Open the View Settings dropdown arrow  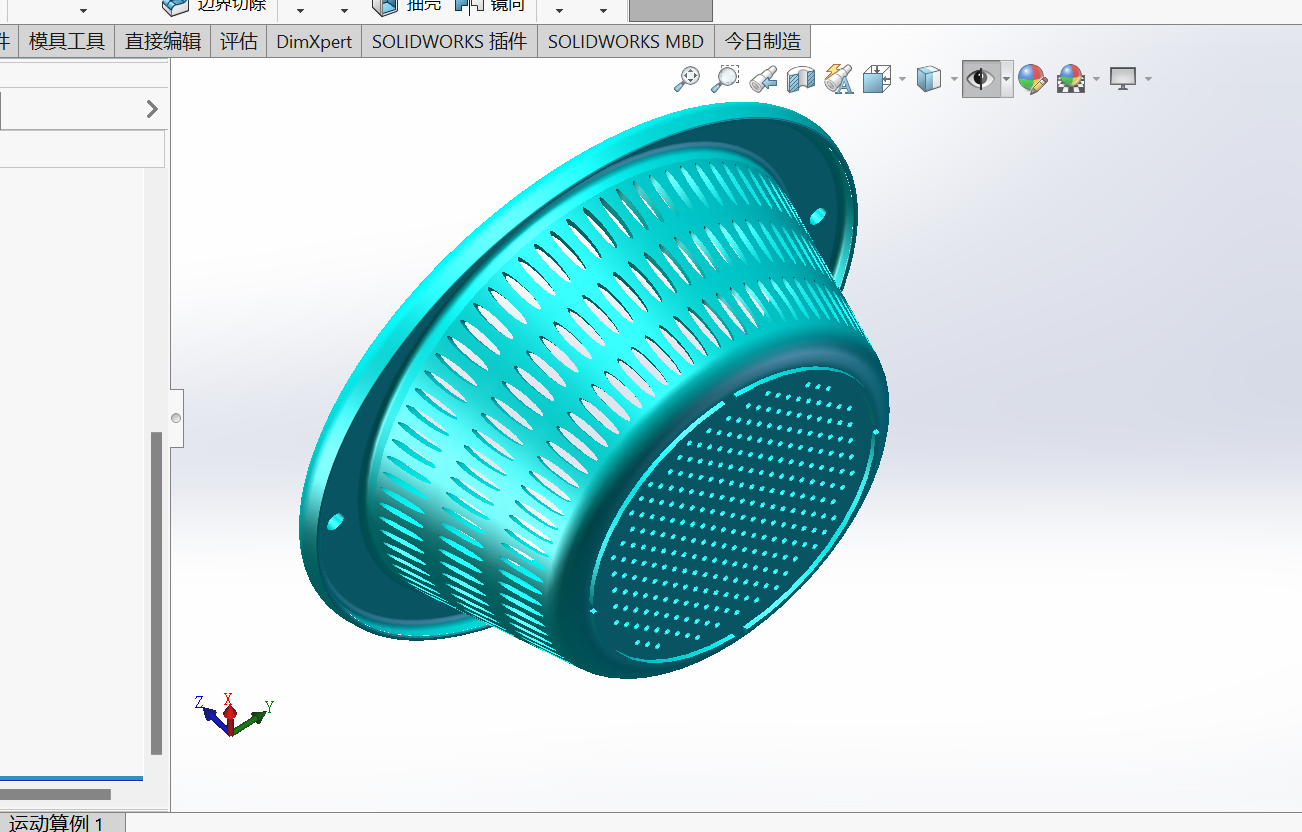[1148, 79]
